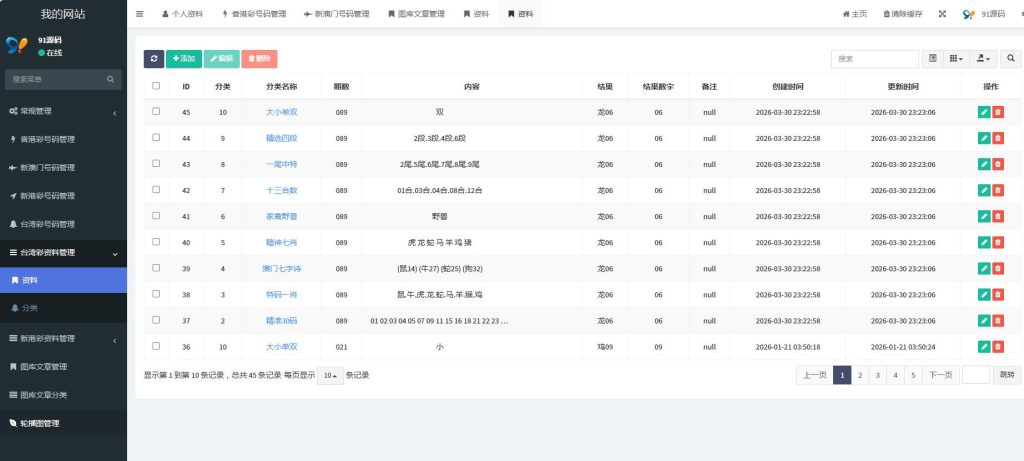Open the 精选四段 category link
The image size is (1024, 461).
click(x=281, y=138)
